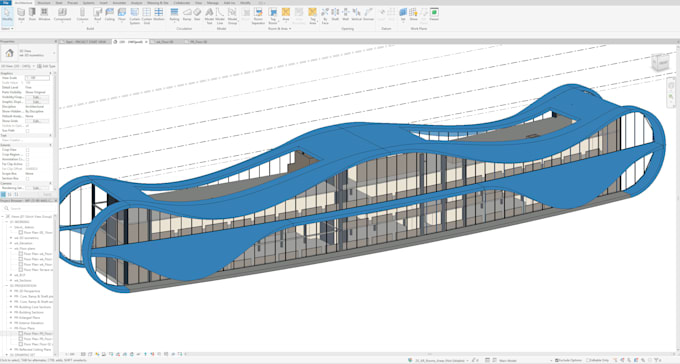680x364 pixels.
Task: Toggle the Crop View checkbox
Action: pyautogui.click(x=27, y=150)
